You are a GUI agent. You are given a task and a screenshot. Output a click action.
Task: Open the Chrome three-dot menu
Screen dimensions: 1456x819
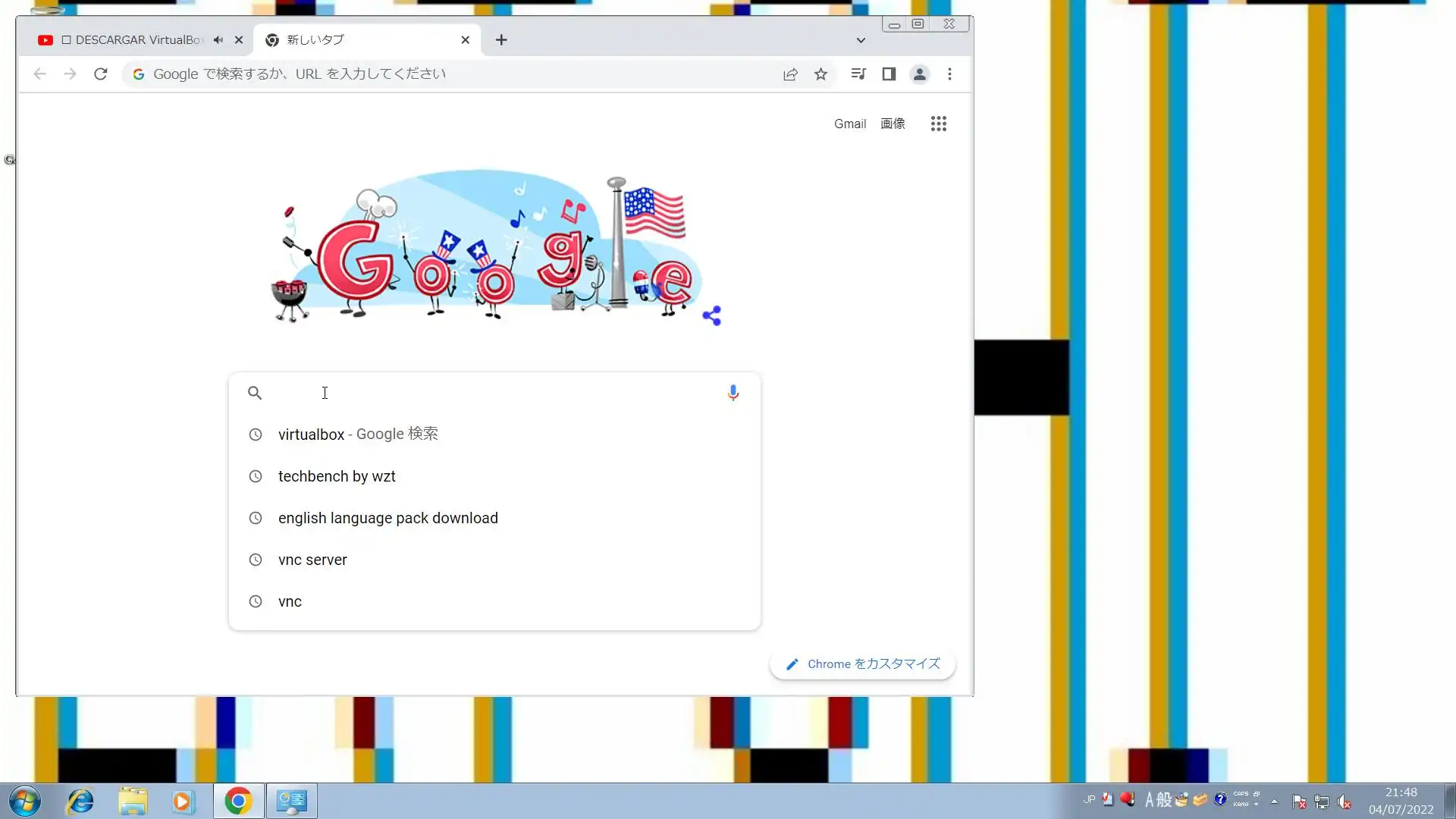[x=949, y=74]
